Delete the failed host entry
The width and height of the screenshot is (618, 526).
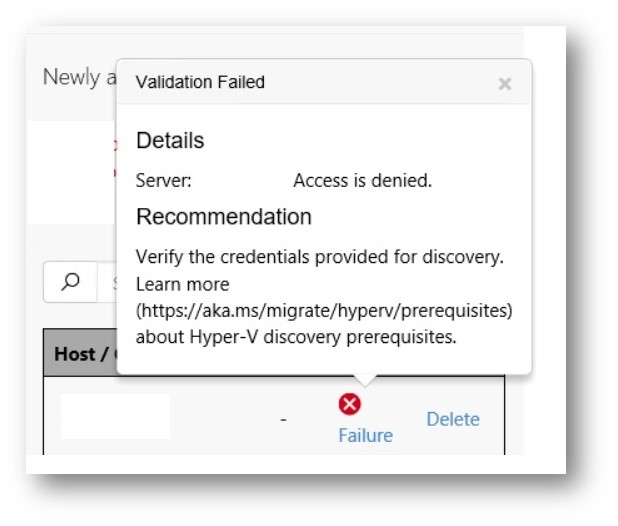pos(453,419)
